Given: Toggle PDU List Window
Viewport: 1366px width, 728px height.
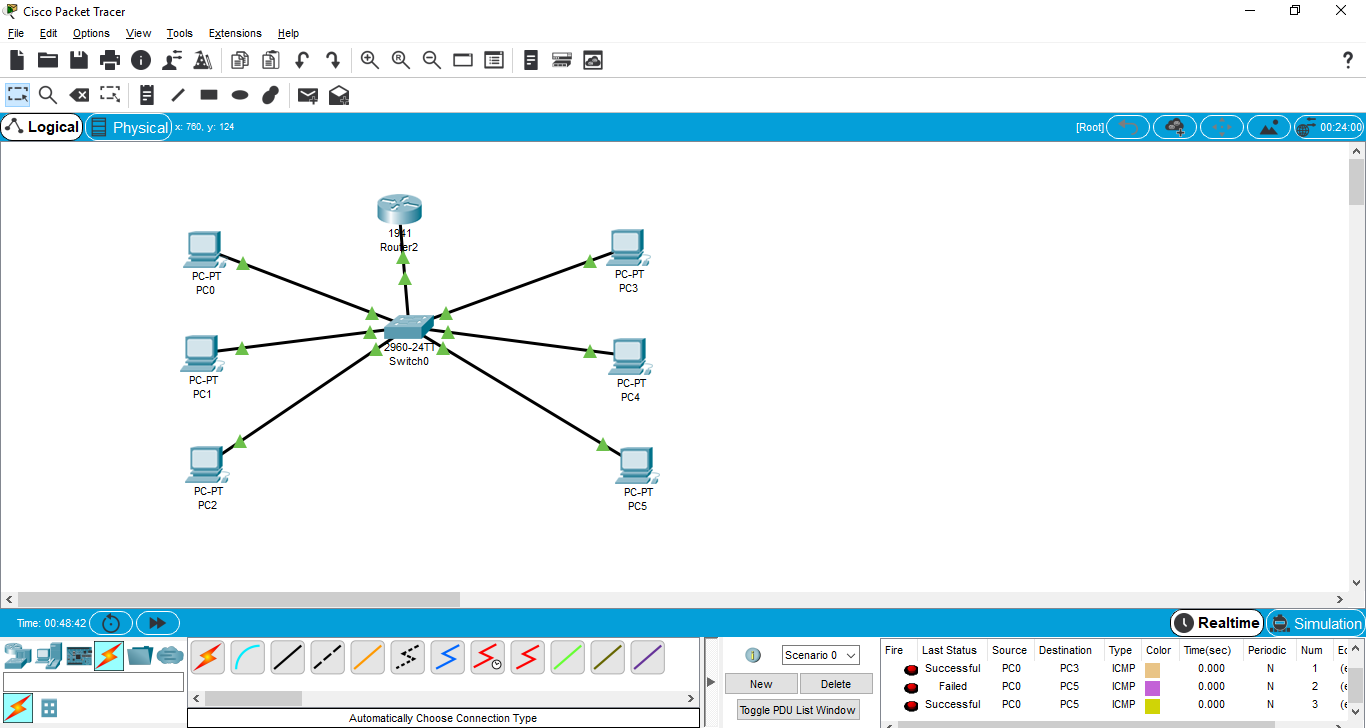Looking at the screenshot, I should click(x=798, y=710).
